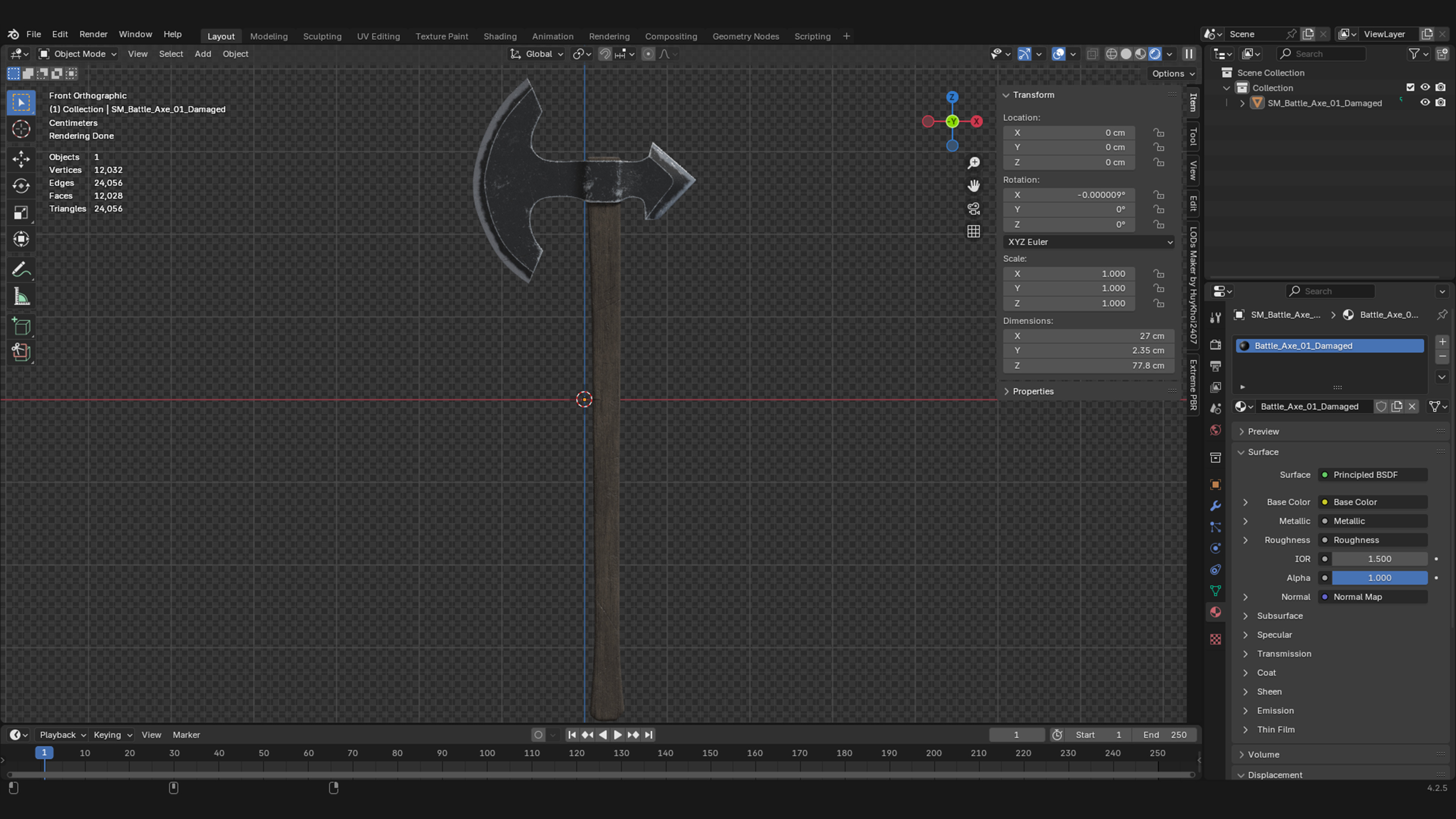Activate the Select Box tool
The width and height of the screenshot is (1456, 819).
(21, 103)
